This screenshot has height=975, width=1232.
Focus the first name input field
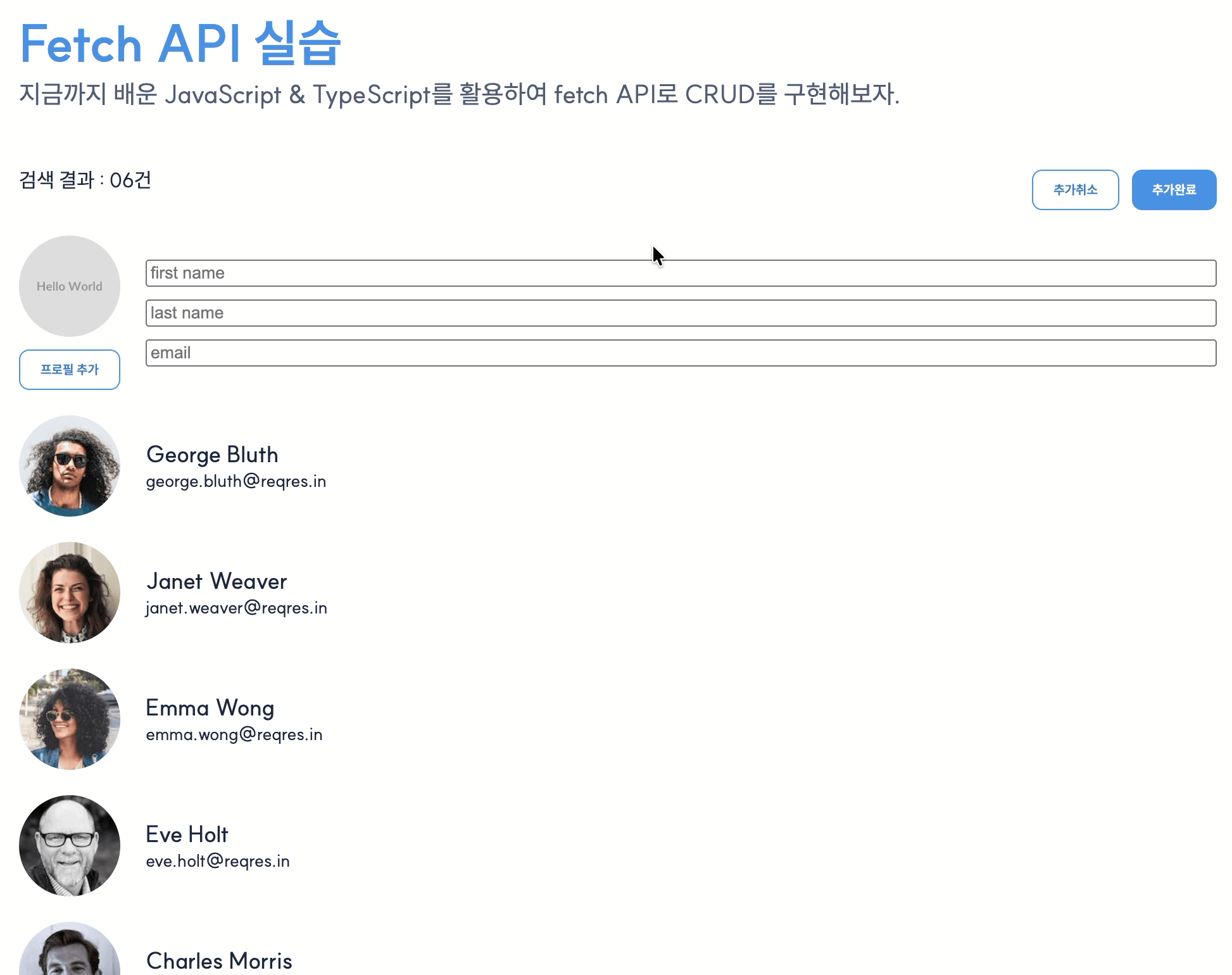tap(681, 274)
